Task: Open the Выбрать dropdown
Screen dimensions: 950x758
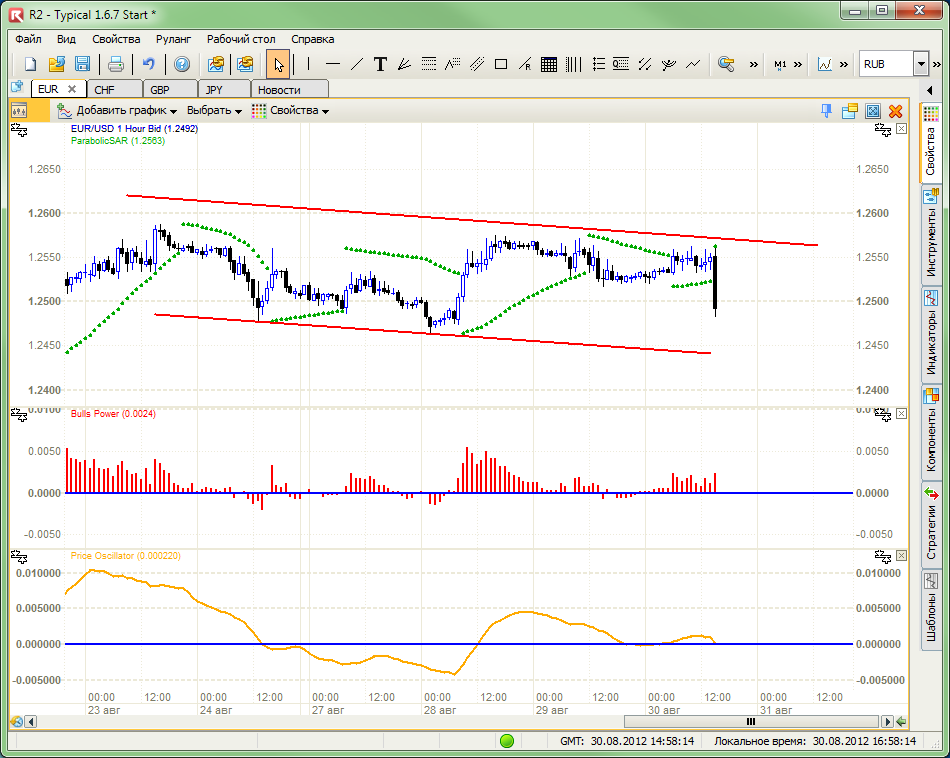Action: click(214, 110)
